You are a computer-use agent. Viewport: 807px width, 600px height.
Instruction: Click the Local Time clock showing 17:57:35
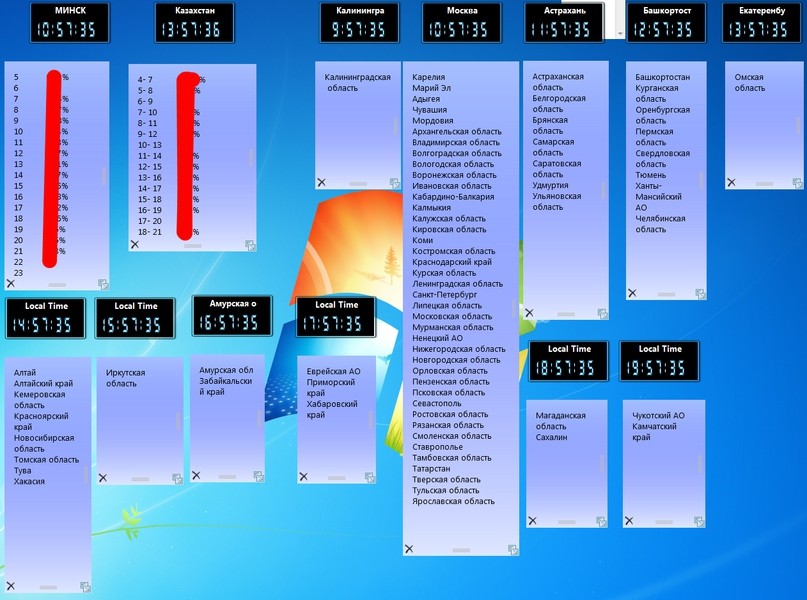[x=336, y=317]
